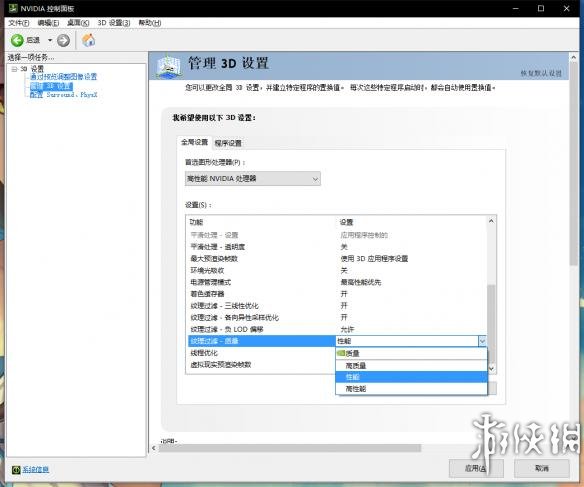The height and width of the screenshot is (487, 584).
Task: Select 管理 3D 设置 in task tree
Action: (x=51, y=86)
